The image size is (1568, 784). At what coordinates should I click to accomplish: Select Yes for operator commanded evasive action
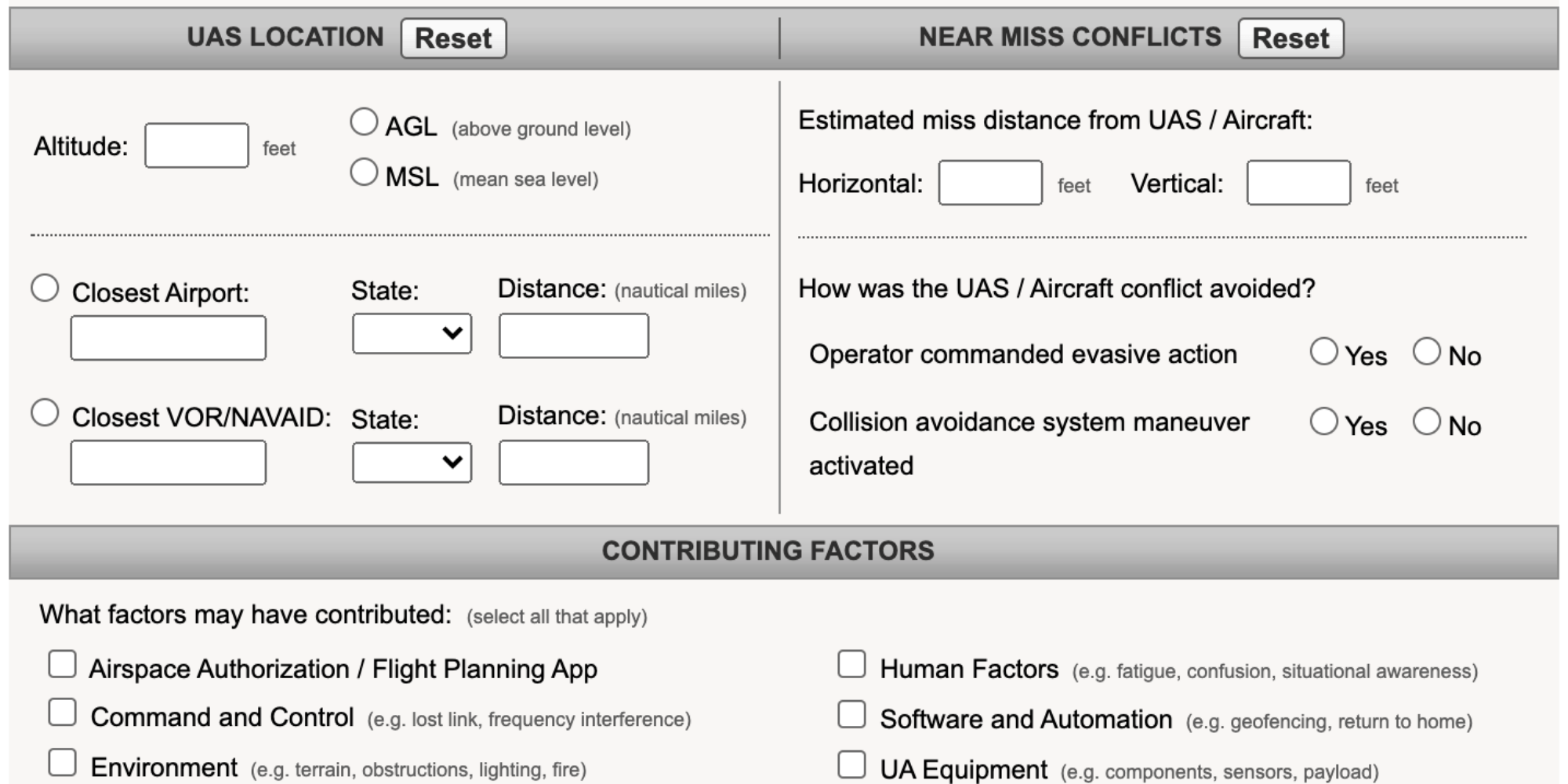pyautogui.click(x=1326, y=351)
